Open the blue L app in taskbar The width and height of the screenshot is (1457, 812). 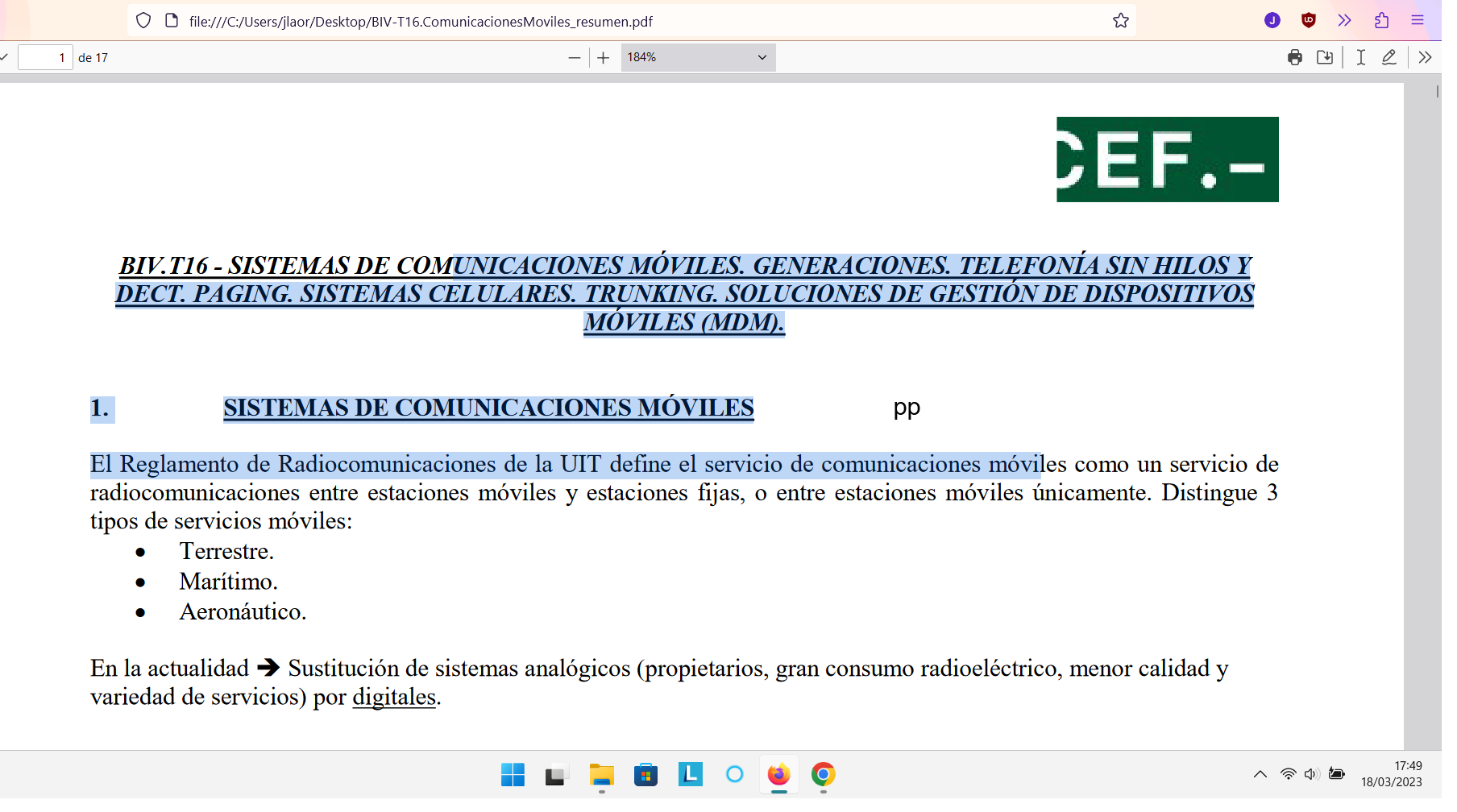(x=690, y=774)
